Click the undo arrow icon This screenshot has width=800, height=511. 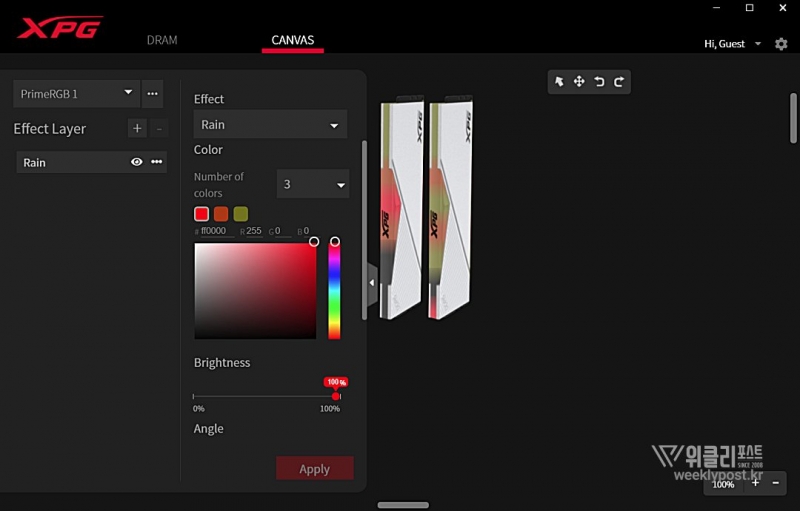[x=599, y=82]
